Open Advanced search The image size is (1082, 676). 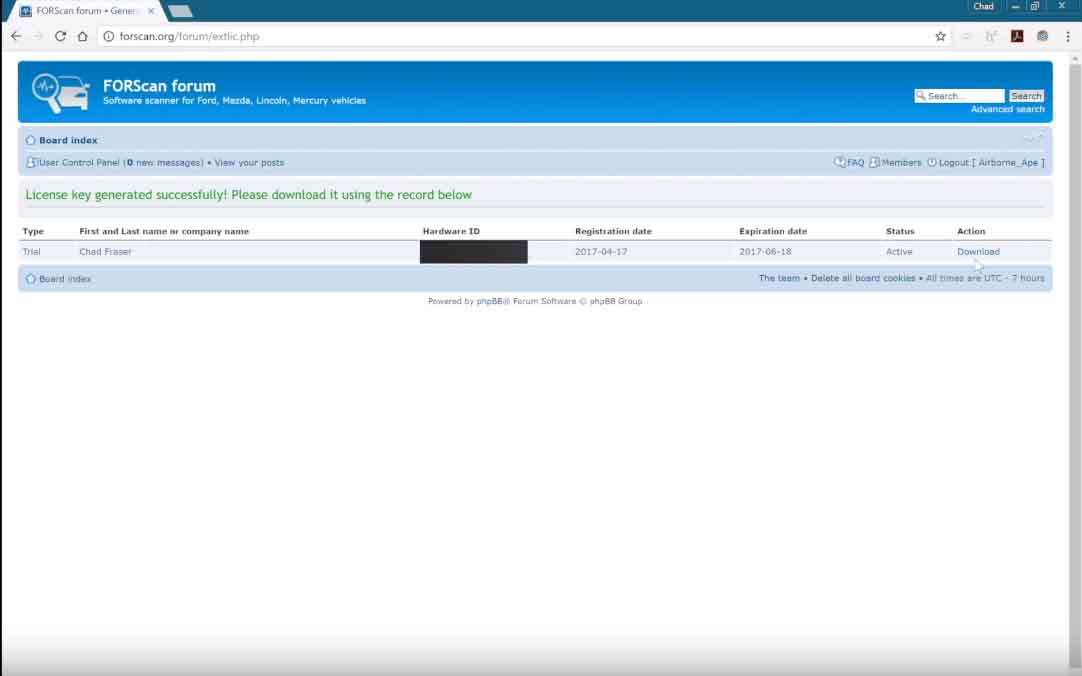pos(1007,109)
